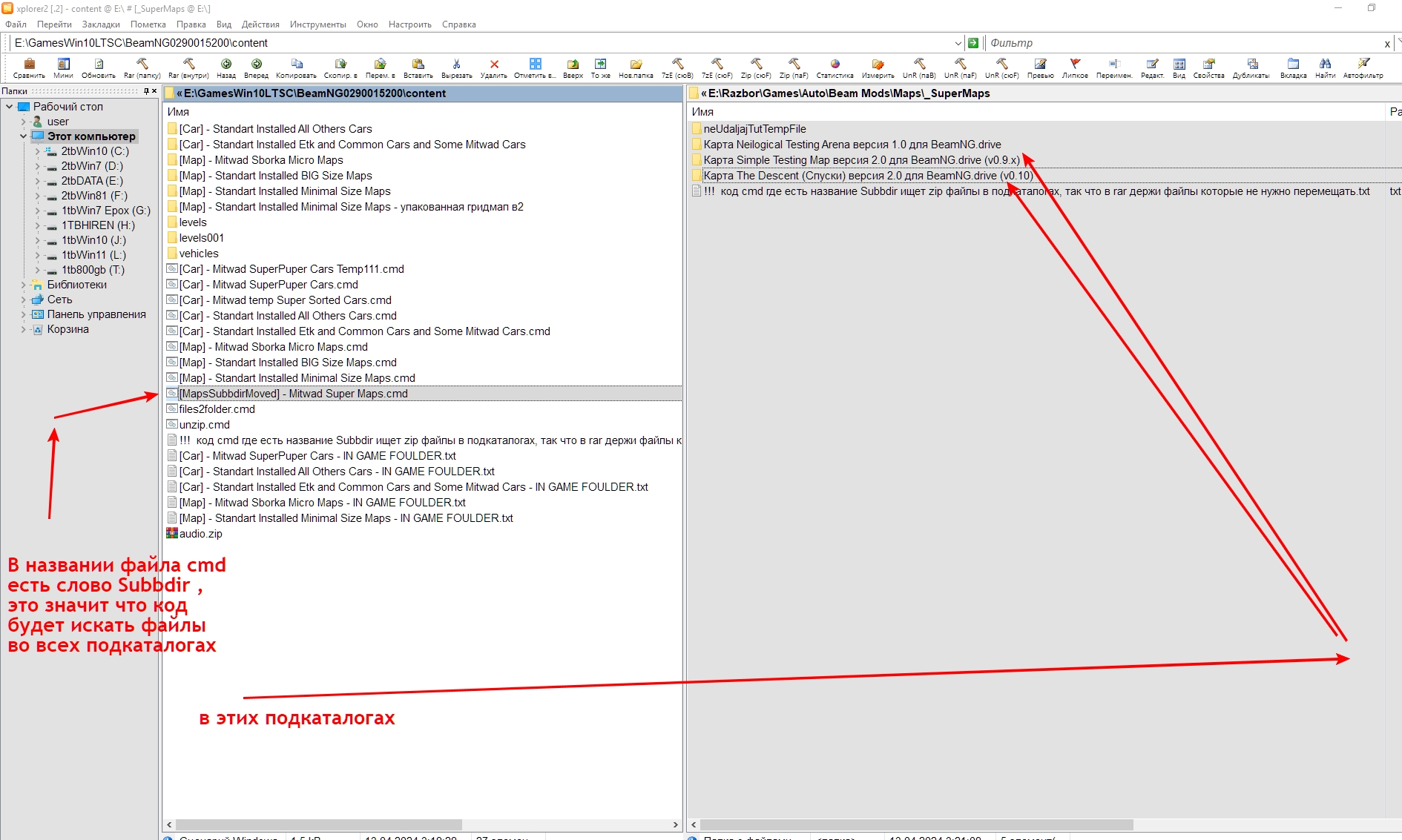Click the Редакт. edit icon
Image resolution: width=1402 pixels, height=840 pixels.
(1153, 67)
